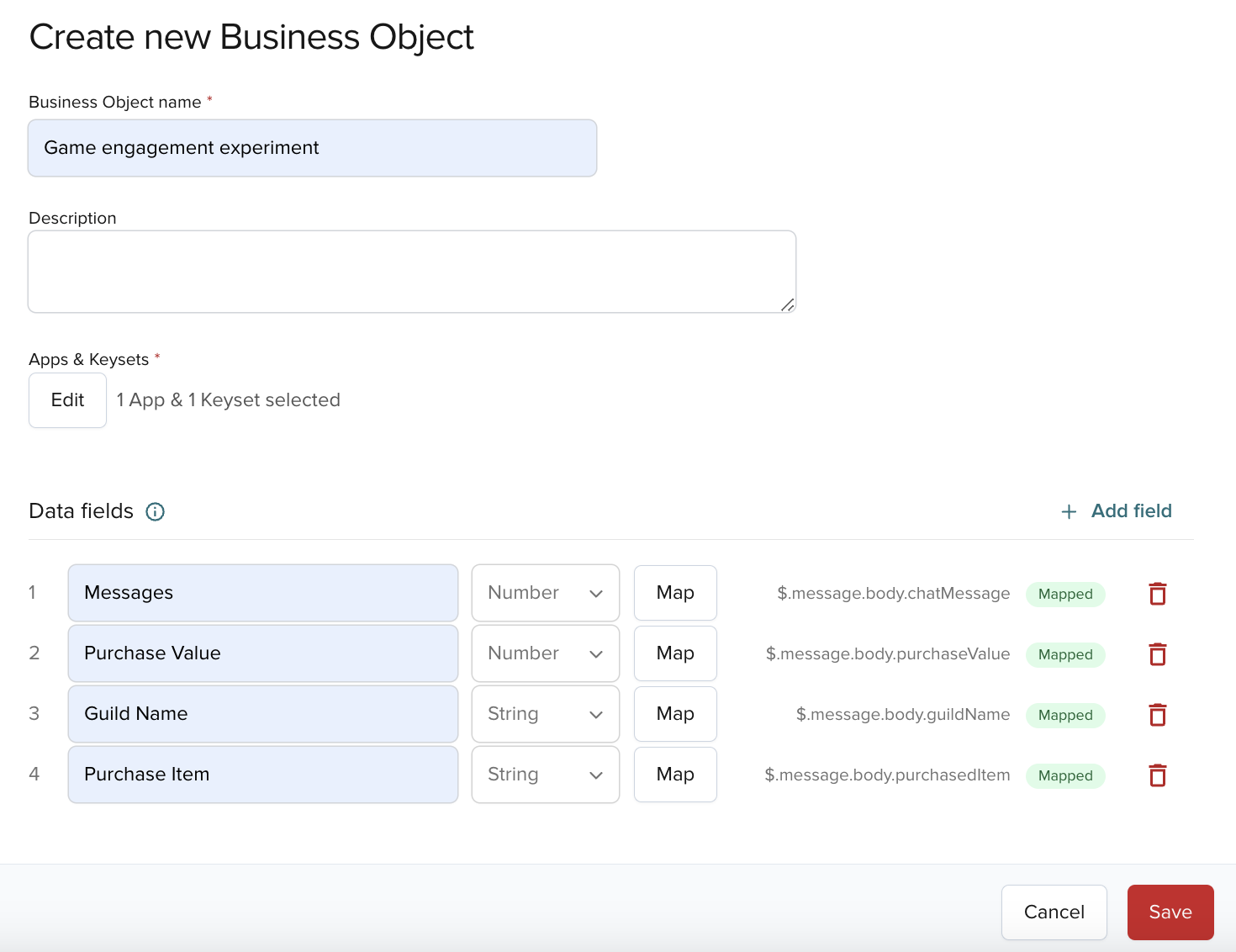Open the type dropdown for Messages field
Viewport: 1236px width, 952px height.
(x=545, y=593)
